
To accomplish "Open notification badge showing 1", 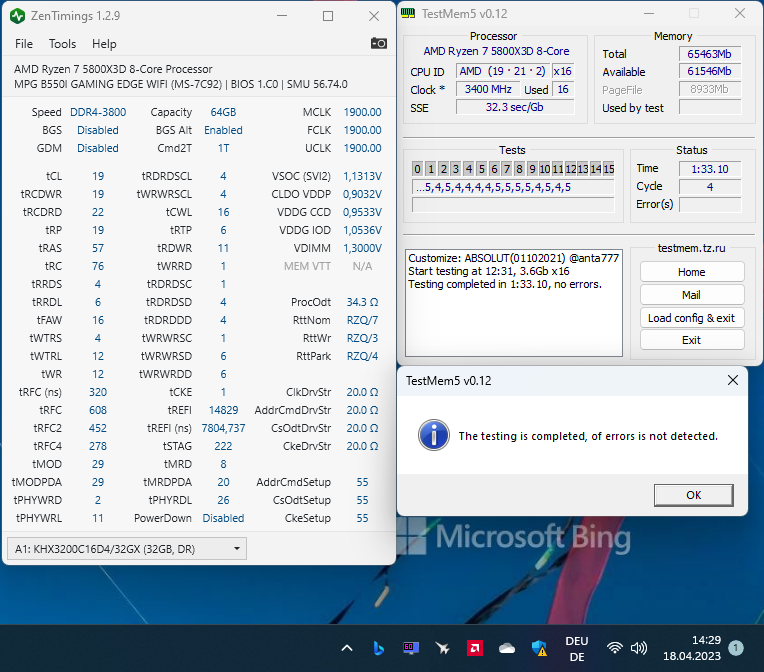I will point(736,648).
